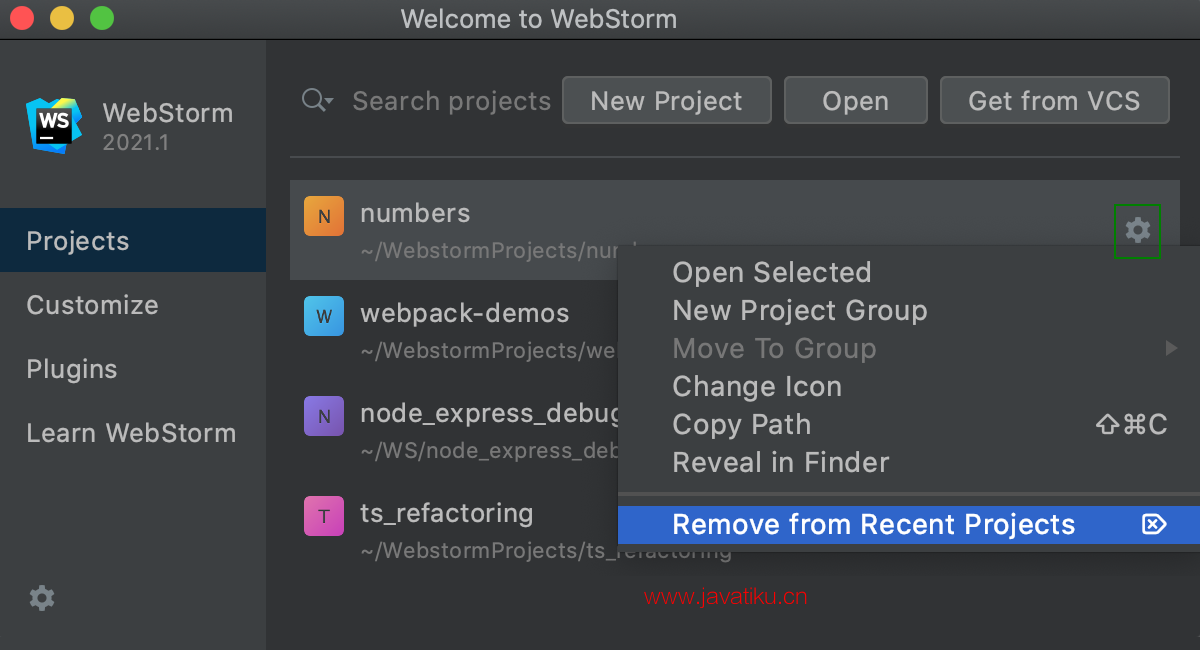Click orange N icon of numbers project
Screen dimensions: 1200x650
pyautogui.click(x=324, y=216)
